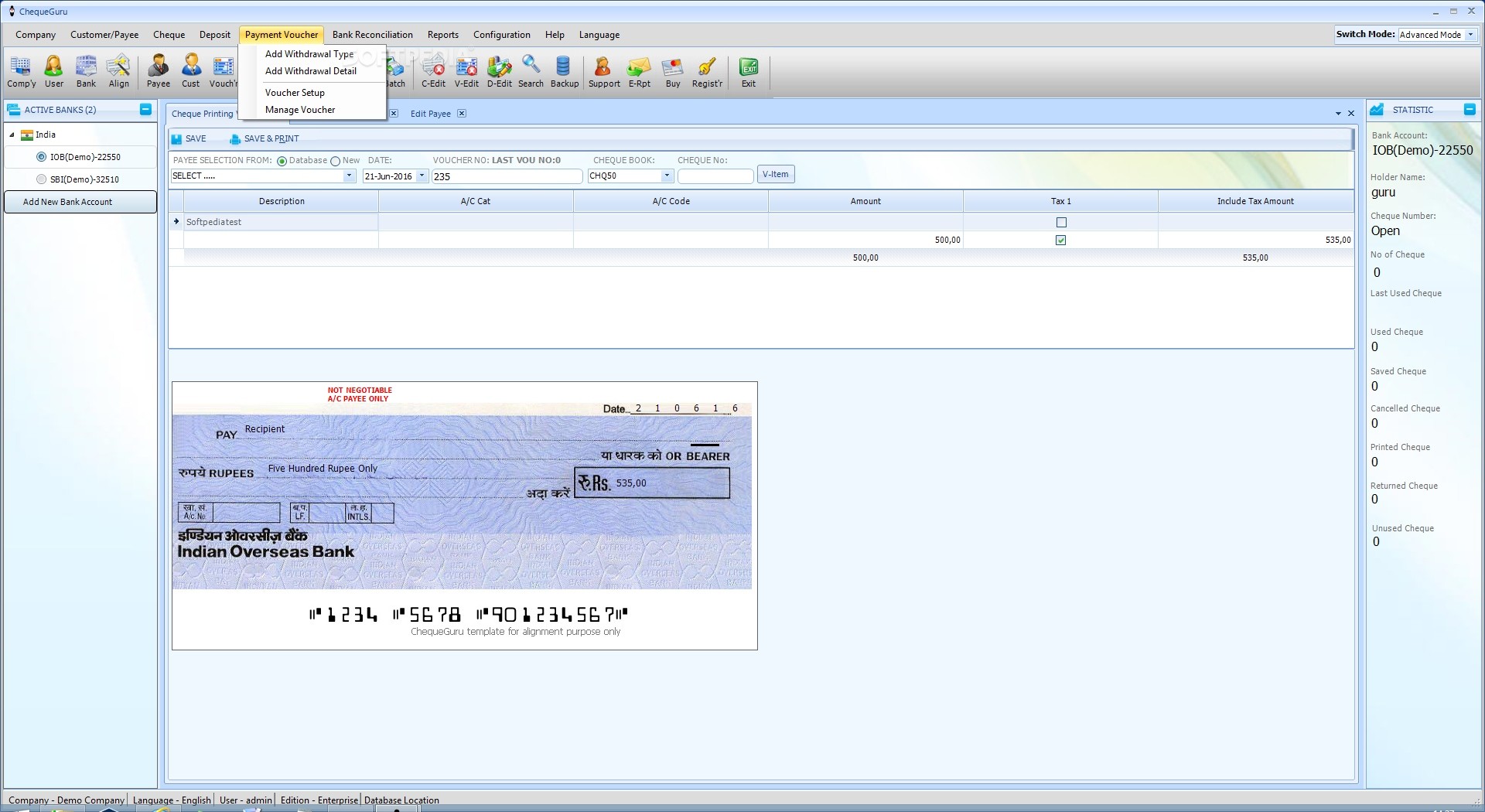Choose Add Withdrawal Detail menu entry

pos(311,71)
